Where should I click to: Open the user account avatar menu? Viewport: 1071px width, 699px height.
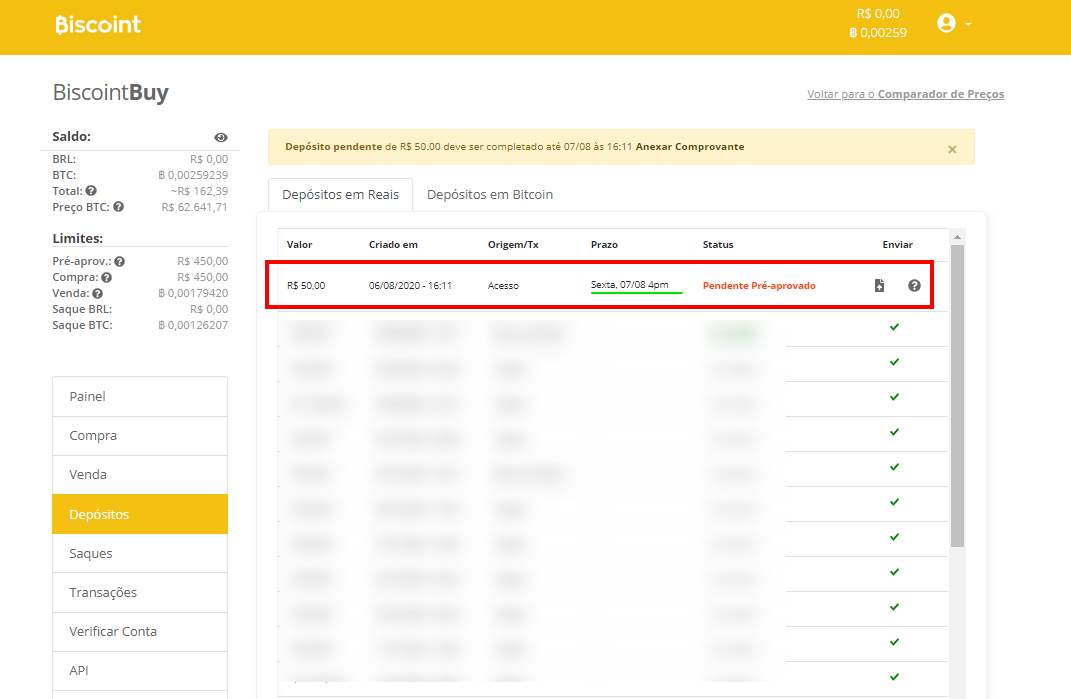(x=946, y=23)
